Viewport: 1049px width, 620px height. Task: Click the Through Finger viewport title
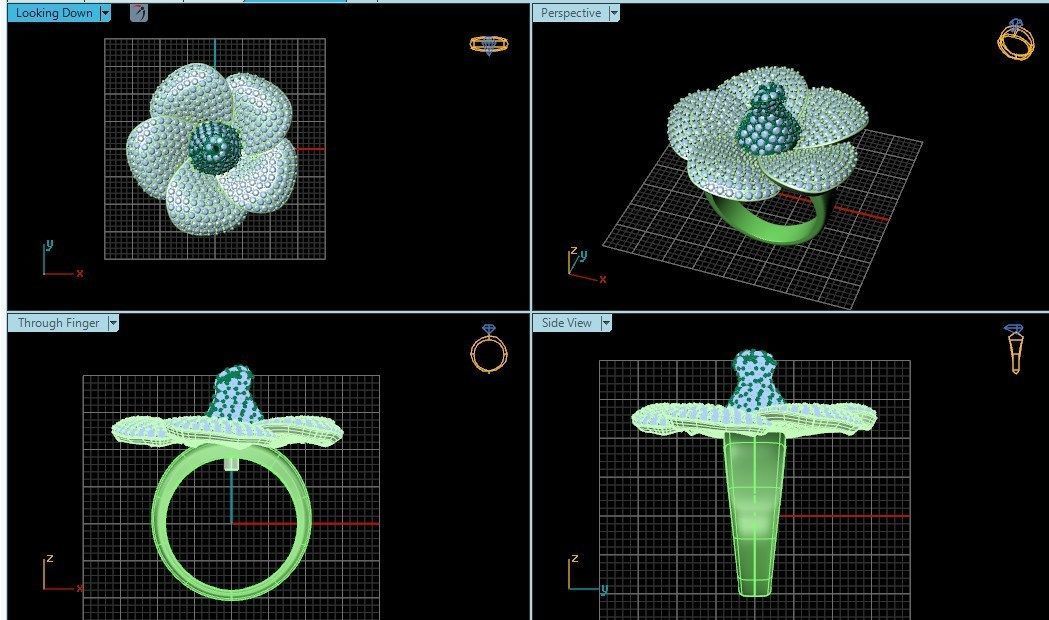point(58,323)
